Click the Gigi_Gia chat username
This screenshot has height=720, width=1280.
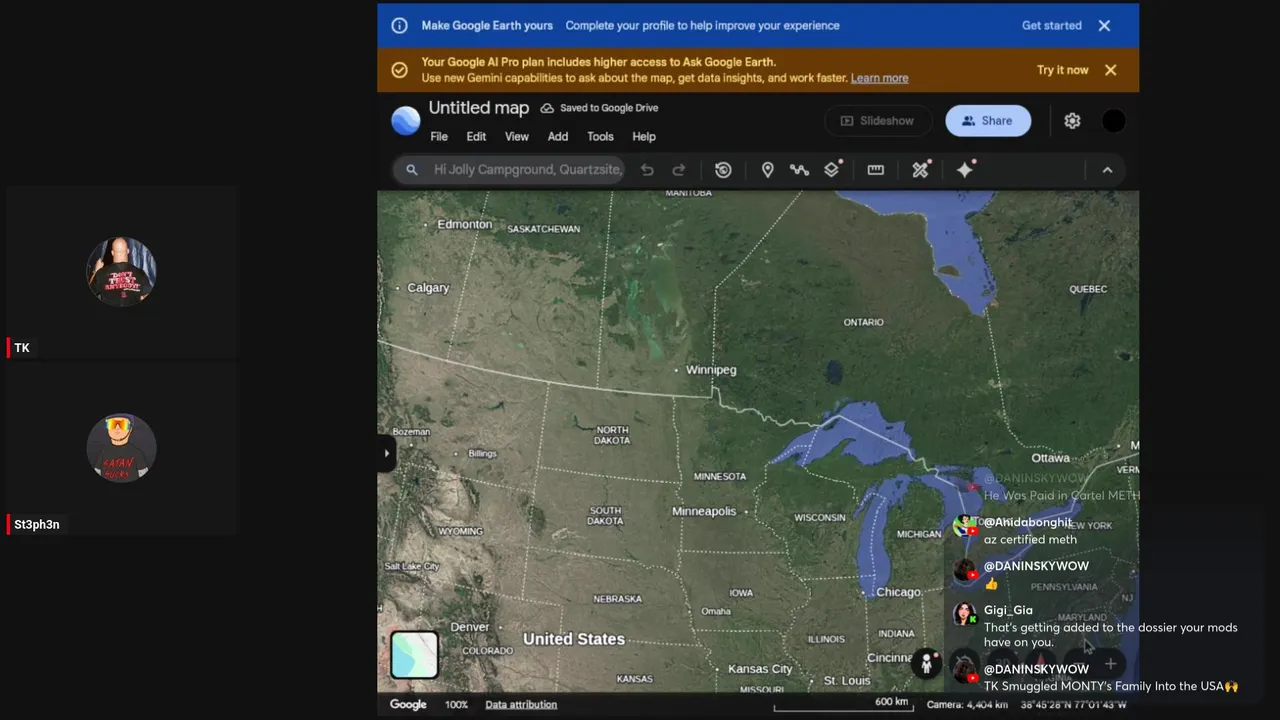click(1008, 610)
